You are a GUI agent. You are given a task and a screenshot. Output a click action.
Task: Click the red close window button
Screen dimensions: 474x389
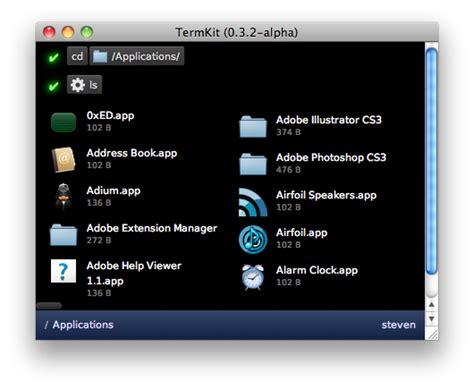point(49,32)
